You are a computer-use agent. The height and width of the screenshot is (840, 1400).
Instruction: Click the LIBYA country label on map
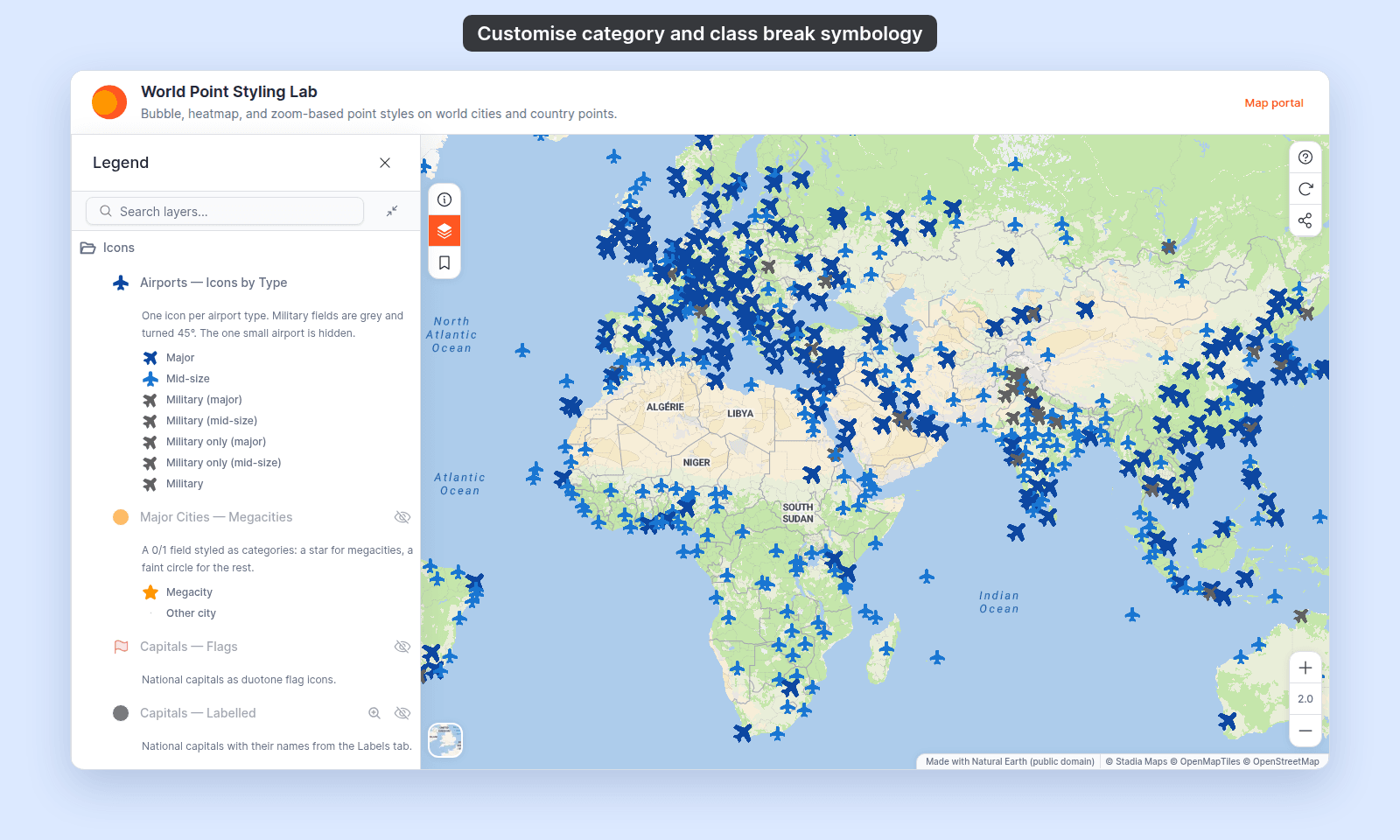(x=740, y=414)
